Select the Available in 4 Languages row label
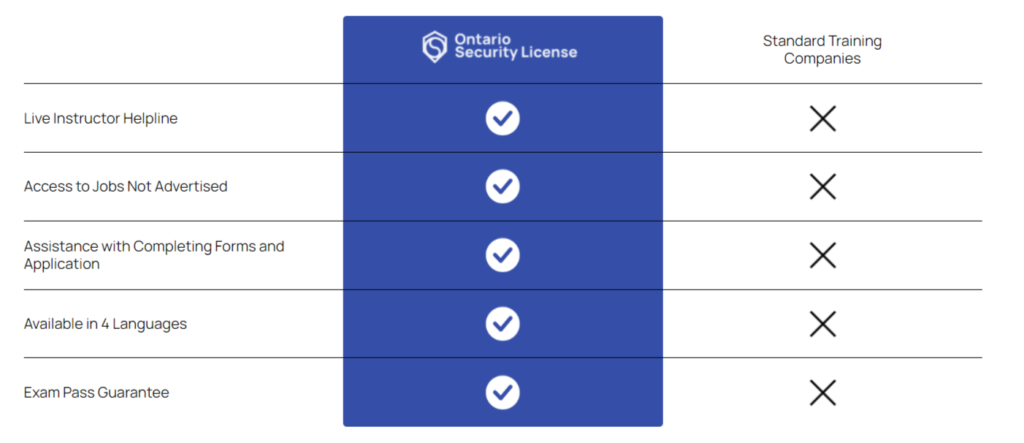This screenshot has width=1024, height=443. click(x=105, y=324)
